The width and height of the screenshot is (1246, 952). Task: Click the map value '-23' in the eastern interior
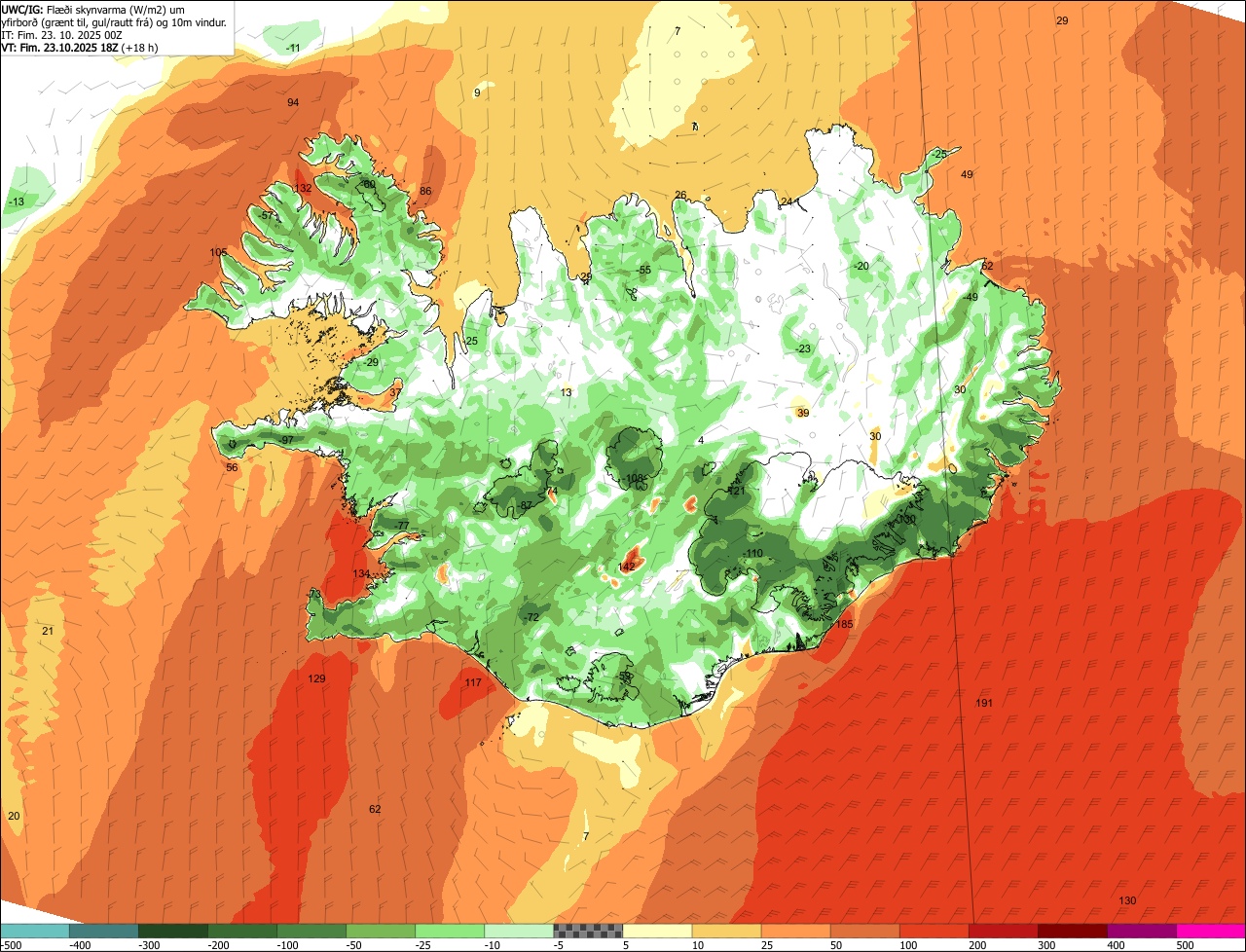(x=803, y=348)
